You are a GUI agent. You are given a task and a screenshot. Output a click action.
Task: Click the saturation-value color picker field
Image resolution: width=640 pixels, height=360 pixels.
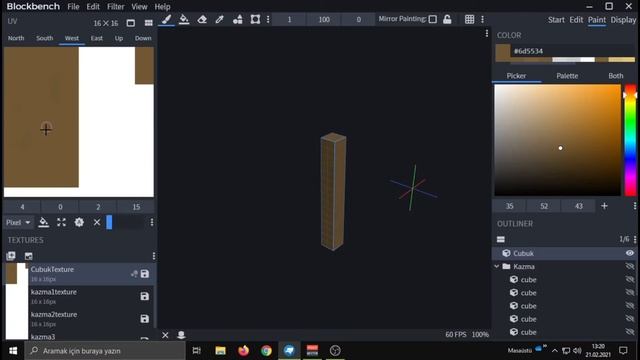pos(558,140)
